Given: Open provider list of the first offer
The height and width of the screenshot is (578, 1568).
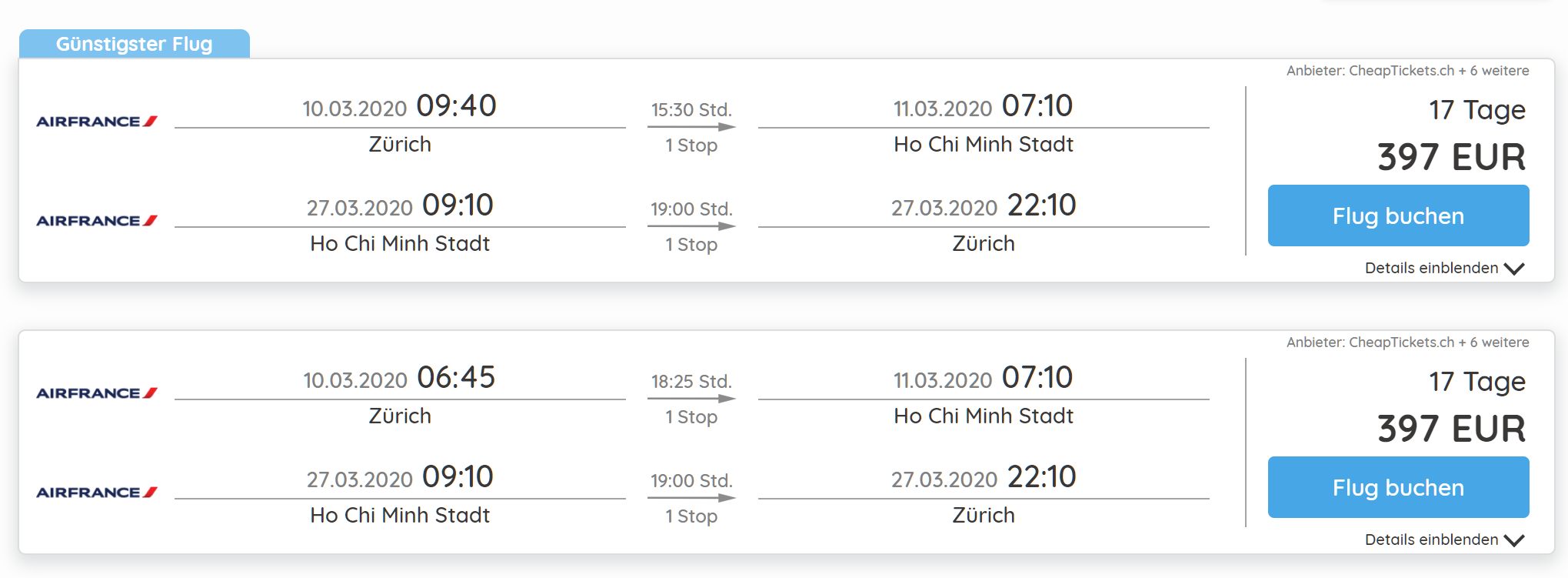Looking at the screenshot, I should pos(1407,71).
